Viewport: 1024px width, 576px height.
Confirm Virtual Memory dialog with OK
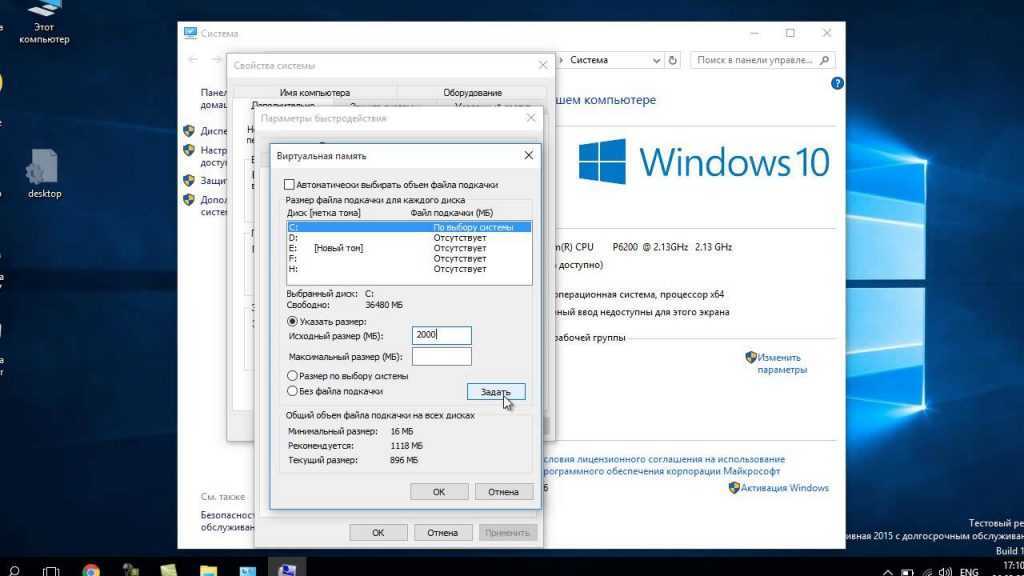click(x=439, y=492)
